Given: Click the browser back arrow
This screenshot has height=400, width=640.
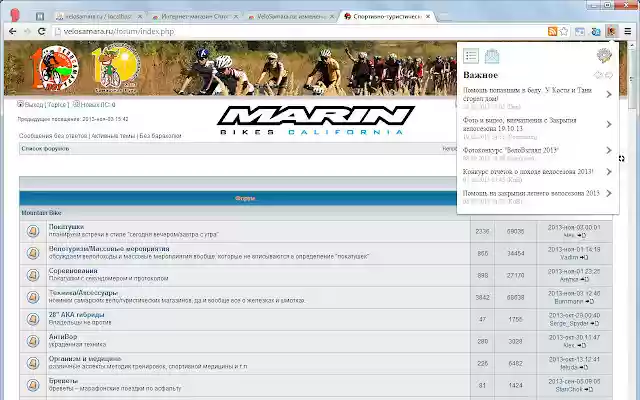Looking at the screenshot, I should click(x=13, y=31).
